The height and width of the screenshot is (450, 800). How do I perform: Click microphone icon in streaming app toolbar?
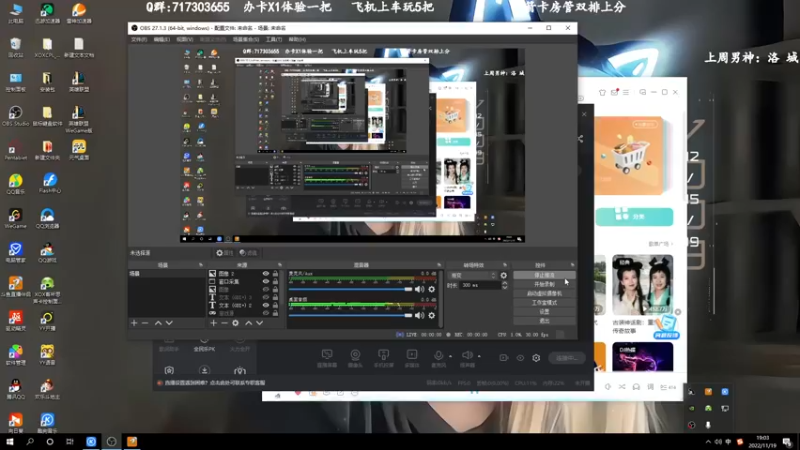[x=438, y=355]
